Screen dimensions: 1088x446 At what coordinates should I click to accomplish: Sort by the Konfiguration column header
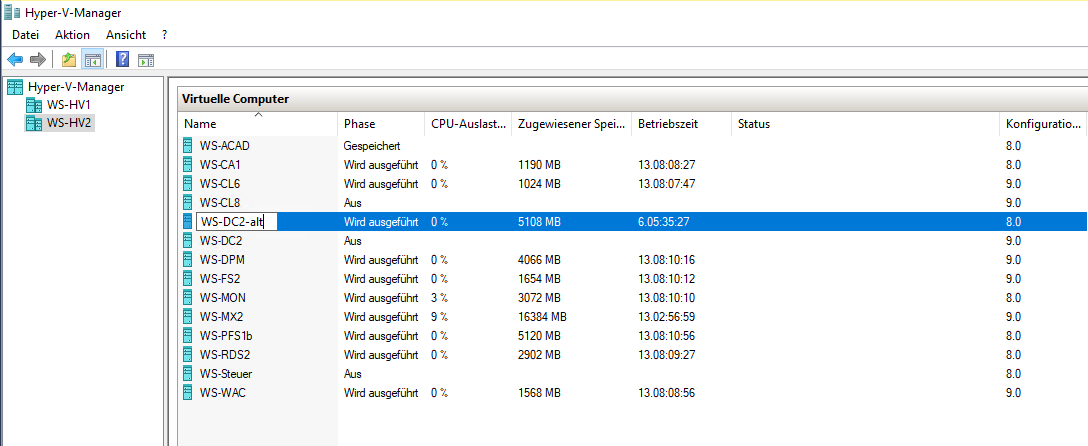(x=1044, y=124)
